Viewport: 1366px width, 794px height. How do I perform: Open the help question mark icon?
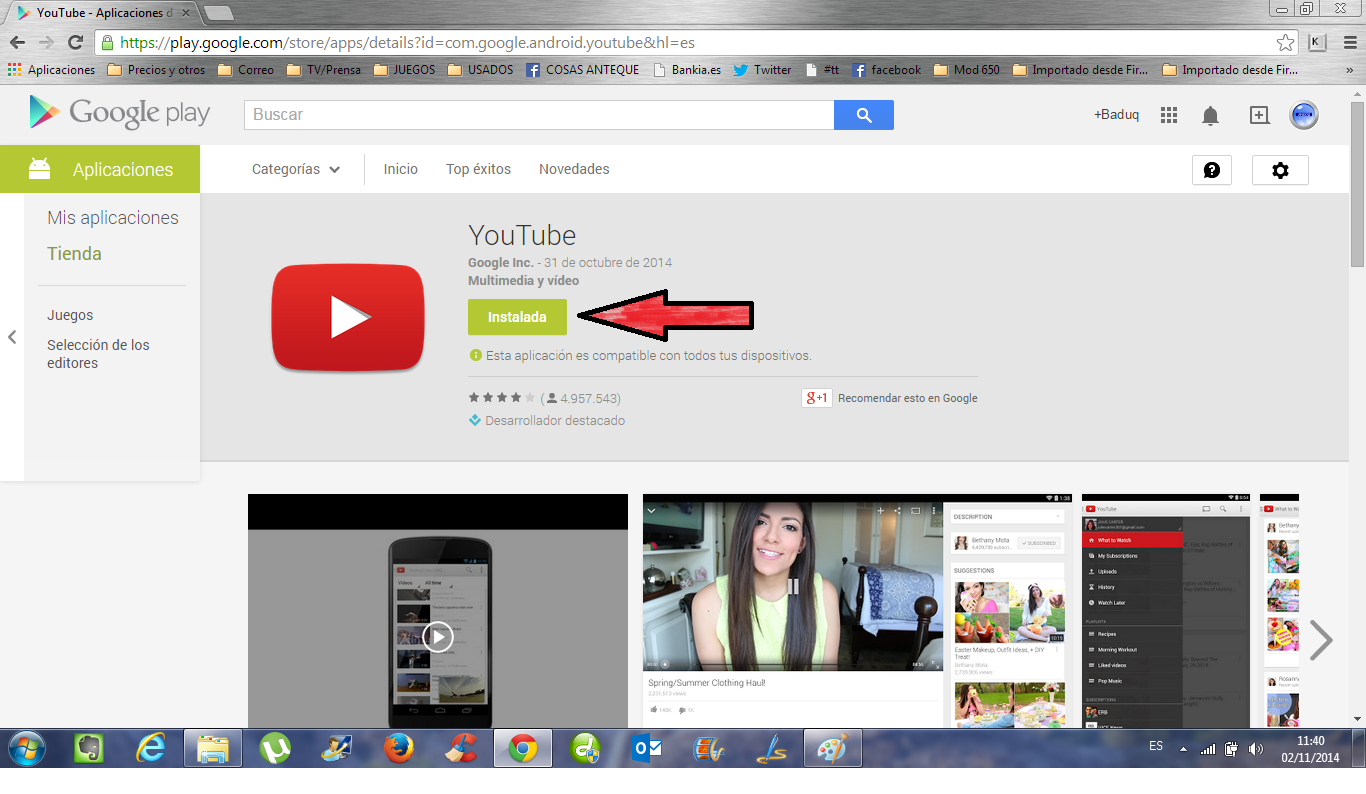pyautogui.click(x=1211, y=170)
